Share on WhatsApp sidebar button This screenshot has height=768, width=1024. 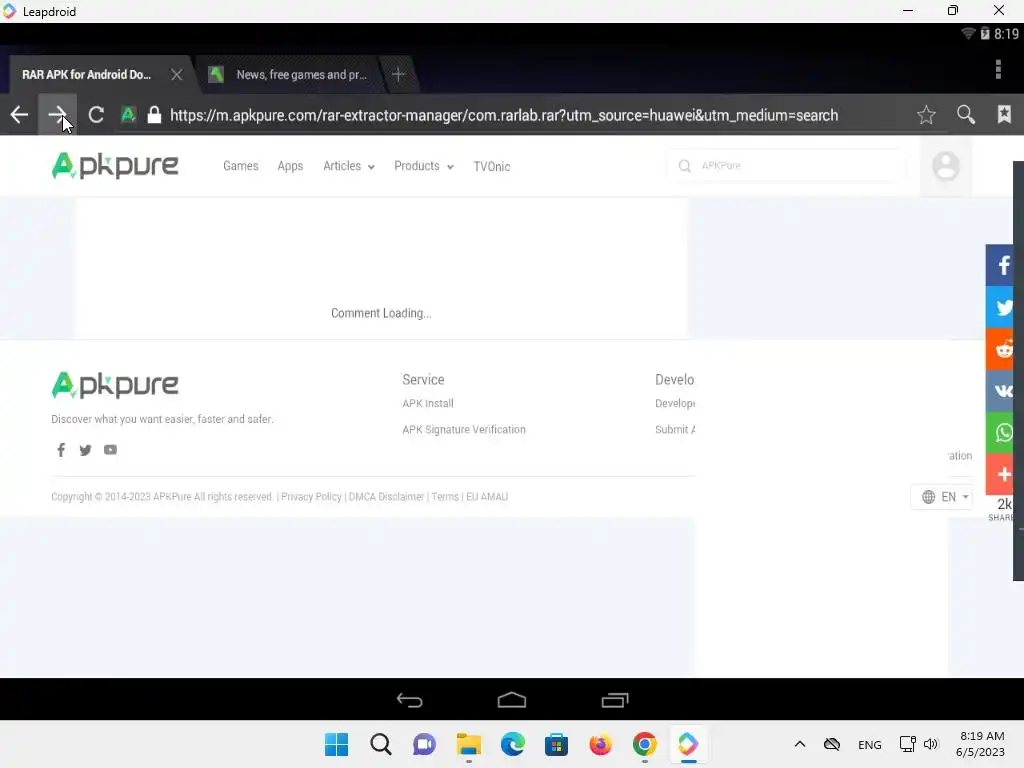tap(1000, 432)
